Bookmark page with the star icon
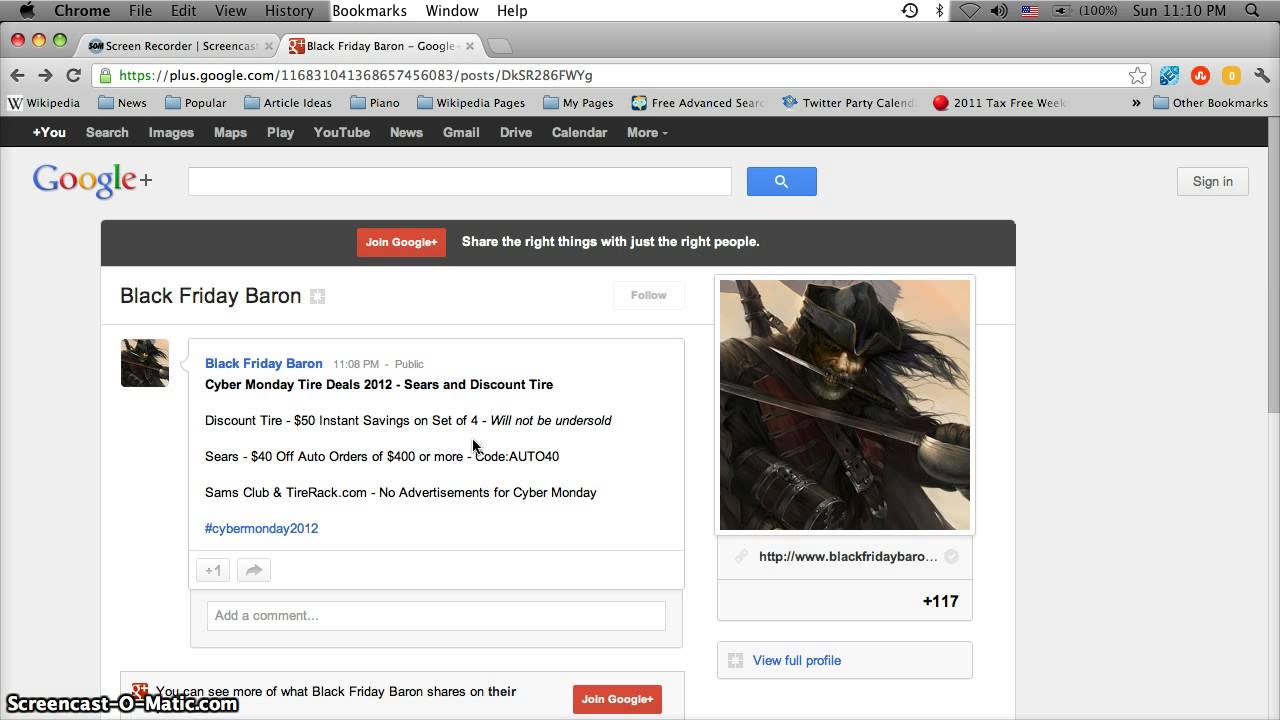This screenshot has width=1280, height=720. [x=1137, y=76]
